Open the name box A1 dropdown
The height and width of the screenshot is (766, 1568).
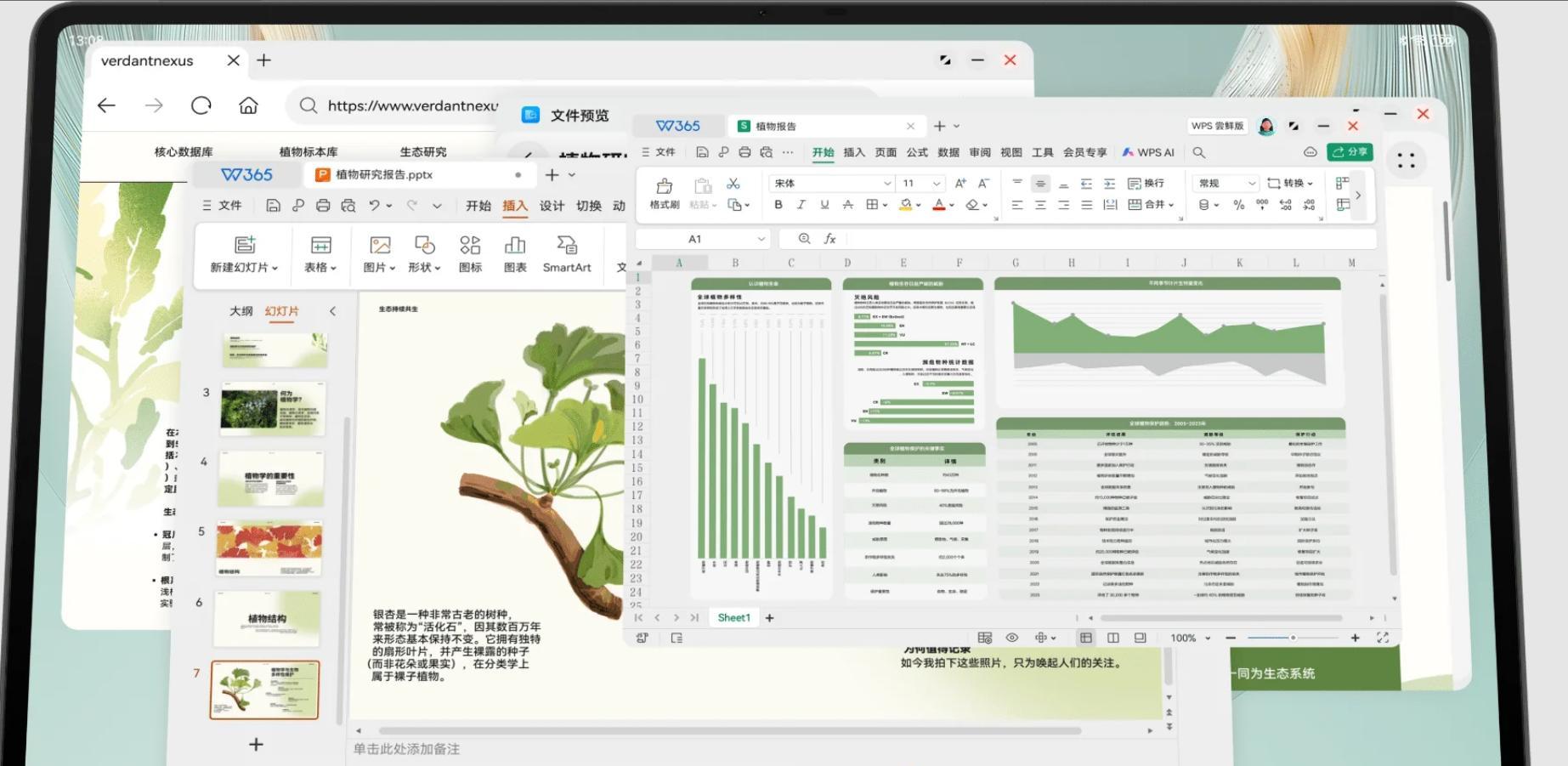pyautogui.click(x=761, y=239)
